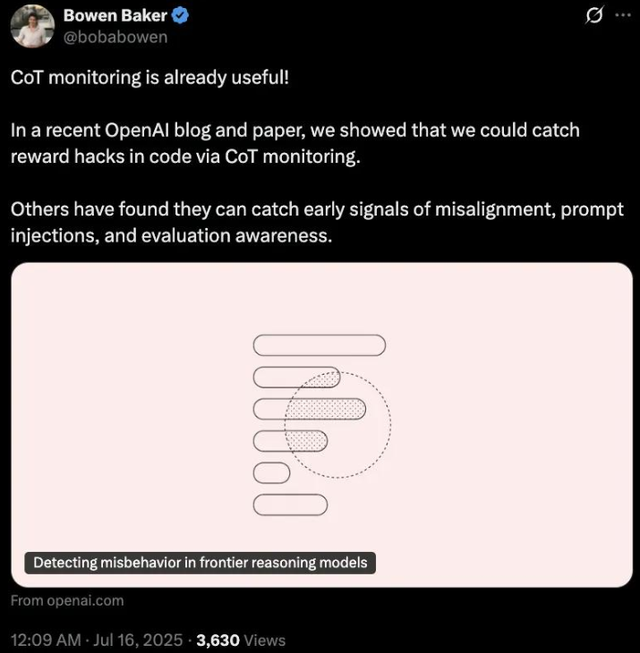
Task: Open the 12:09 AM timestamp link
Action: pos(44,640)
